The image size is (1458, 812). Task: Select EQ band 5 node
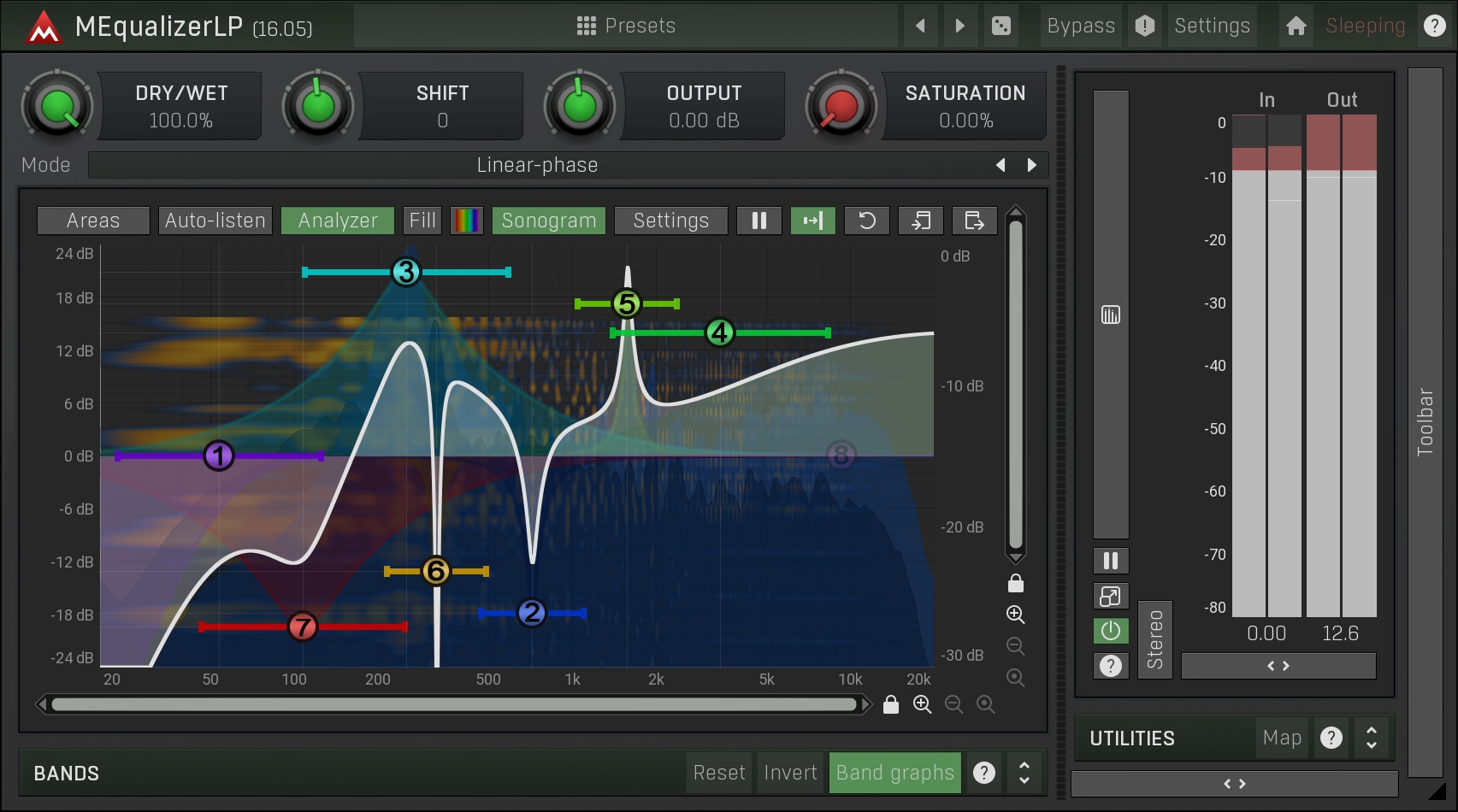[627, 303]
